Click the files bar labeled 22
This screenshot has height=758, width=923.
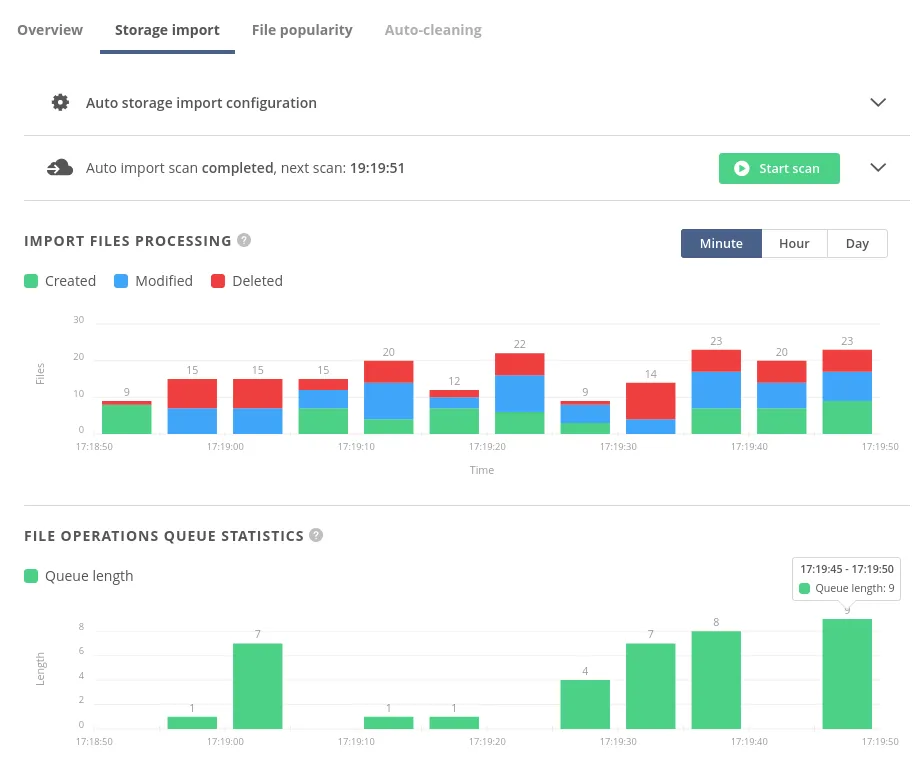pyautogui.click(x=520, y=393)
